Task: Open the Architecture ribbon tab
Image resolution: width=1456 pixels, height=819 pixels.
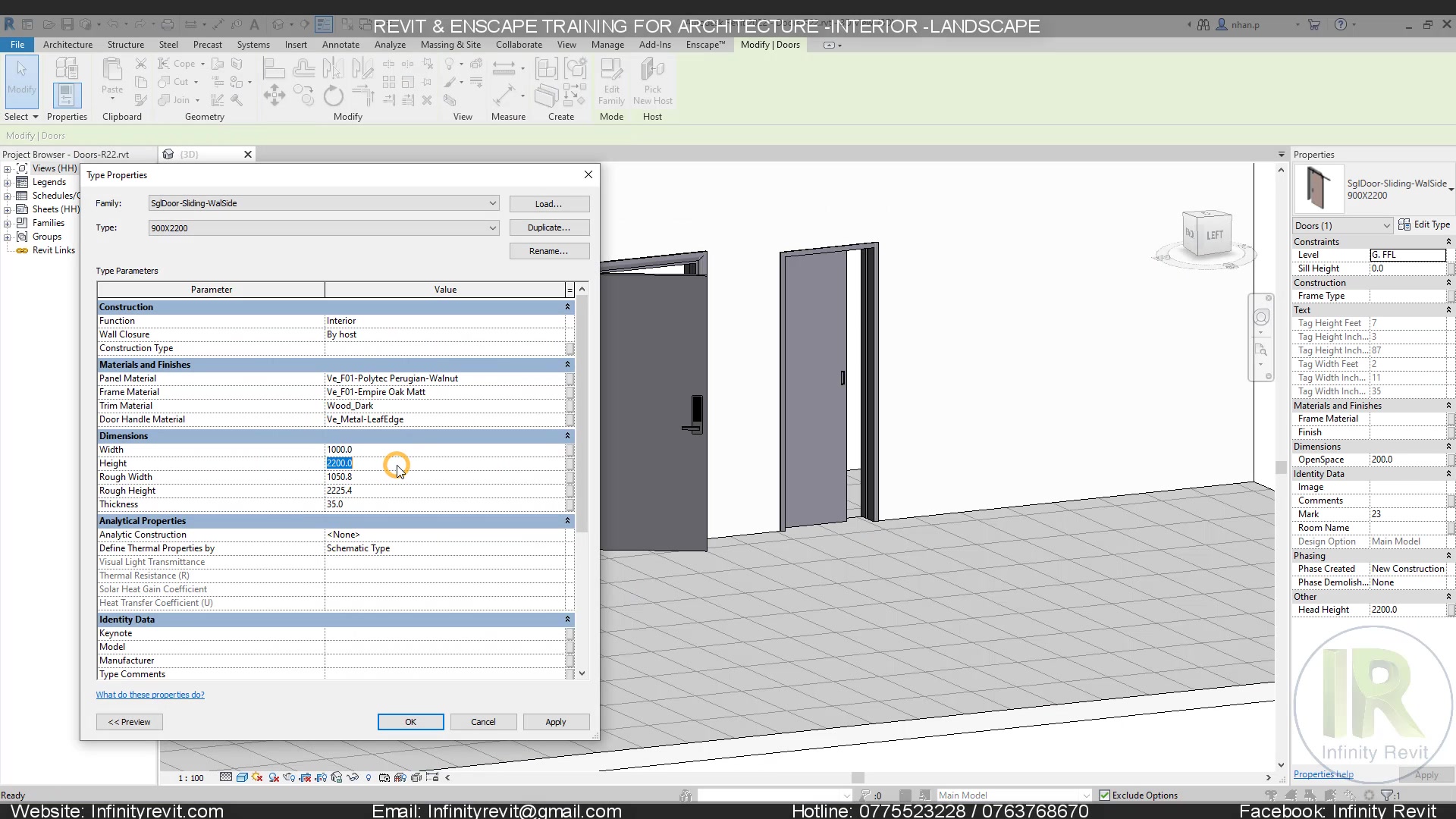Action: 67,45
